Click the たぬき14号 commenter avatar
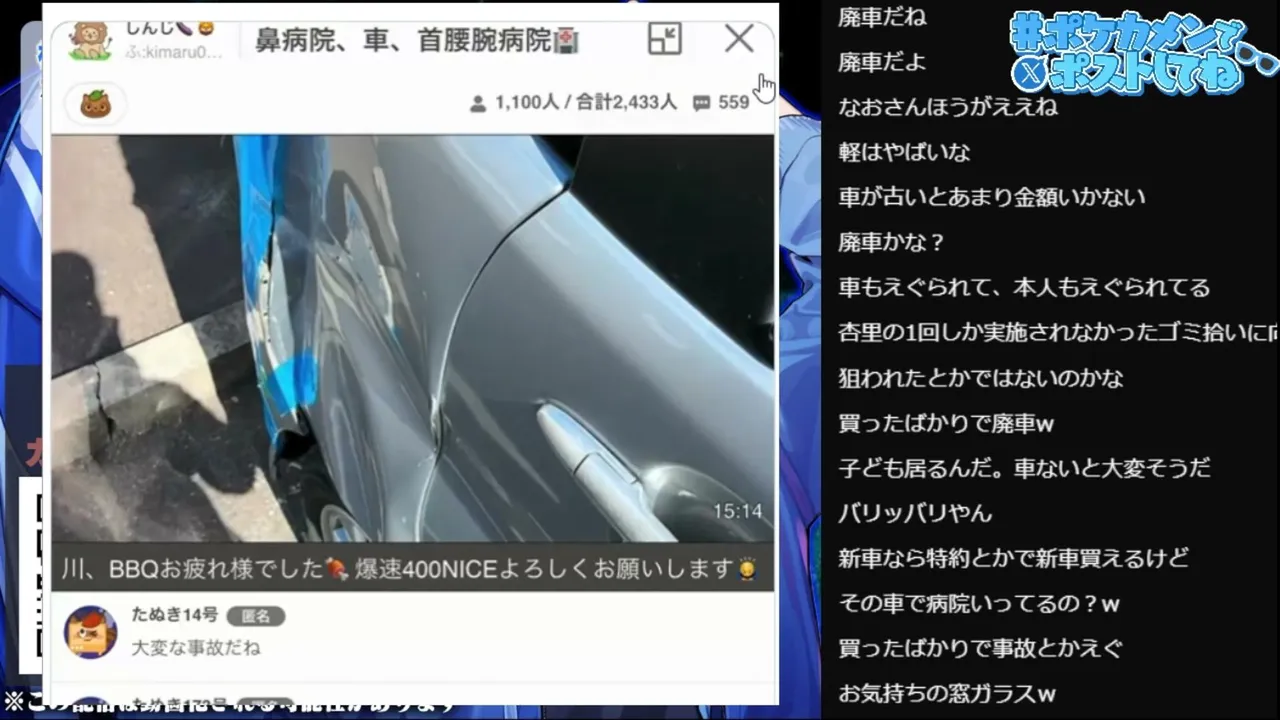Viewport: 1280px width, 720px height. (x=90, y=632)
